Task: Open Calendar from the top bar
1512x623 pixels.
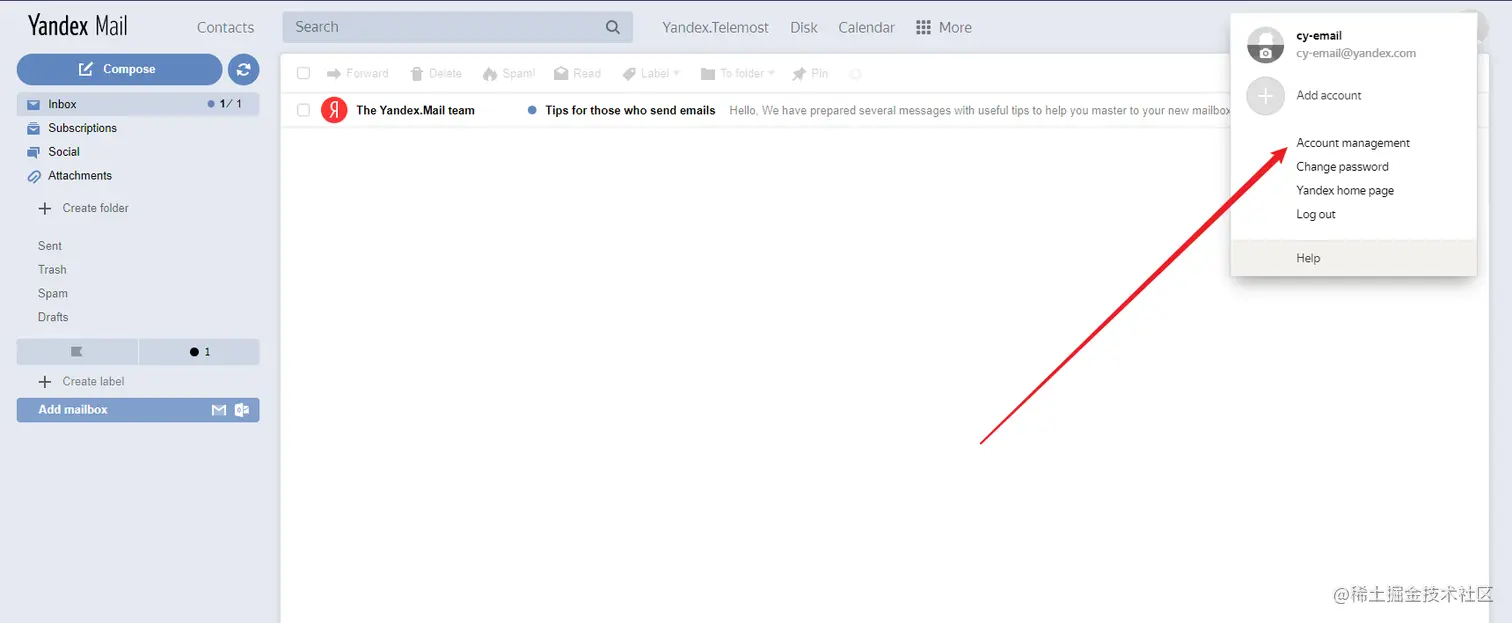Action: (x=866, y=28)
